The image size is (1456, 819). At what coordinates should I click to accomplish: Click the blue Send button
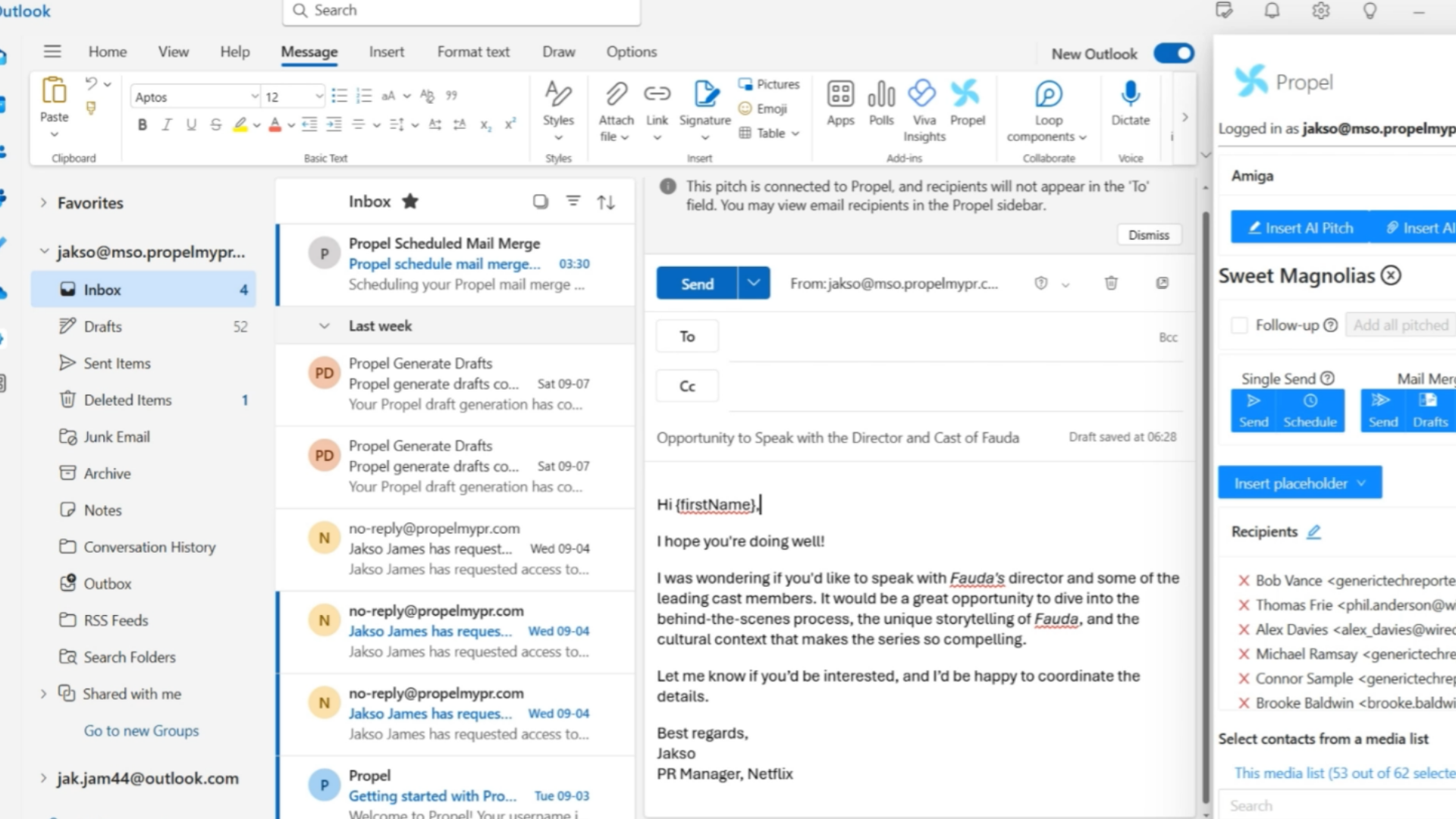(x=697, y=283)
